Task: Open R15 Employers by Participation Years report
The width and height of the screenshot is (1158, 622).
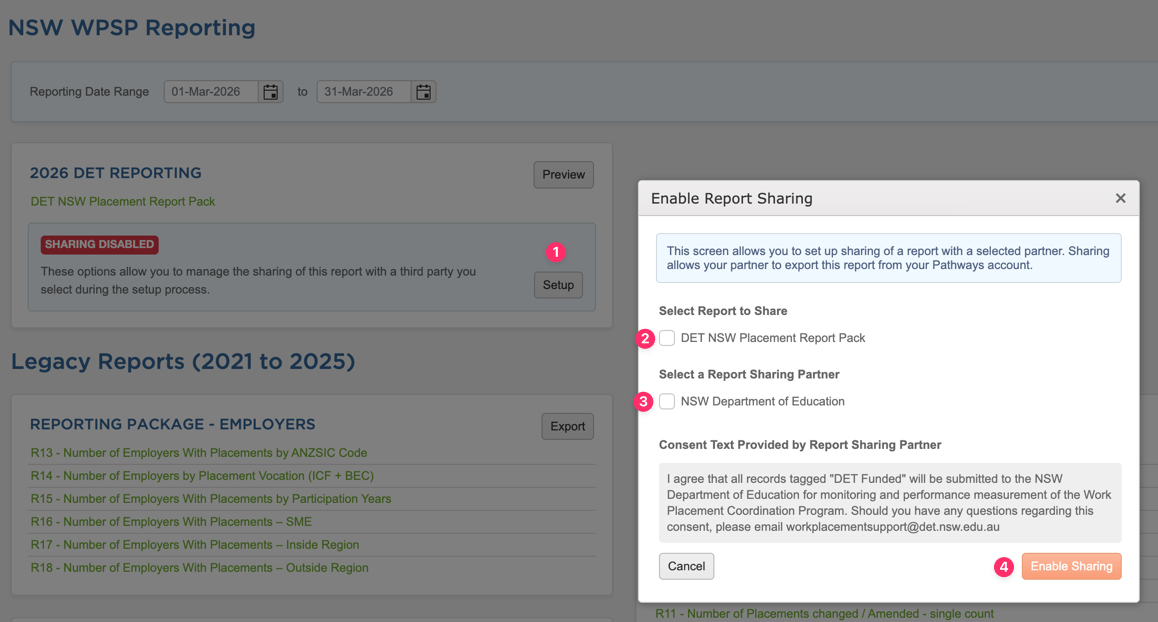Action: click(x=211, y=499)
